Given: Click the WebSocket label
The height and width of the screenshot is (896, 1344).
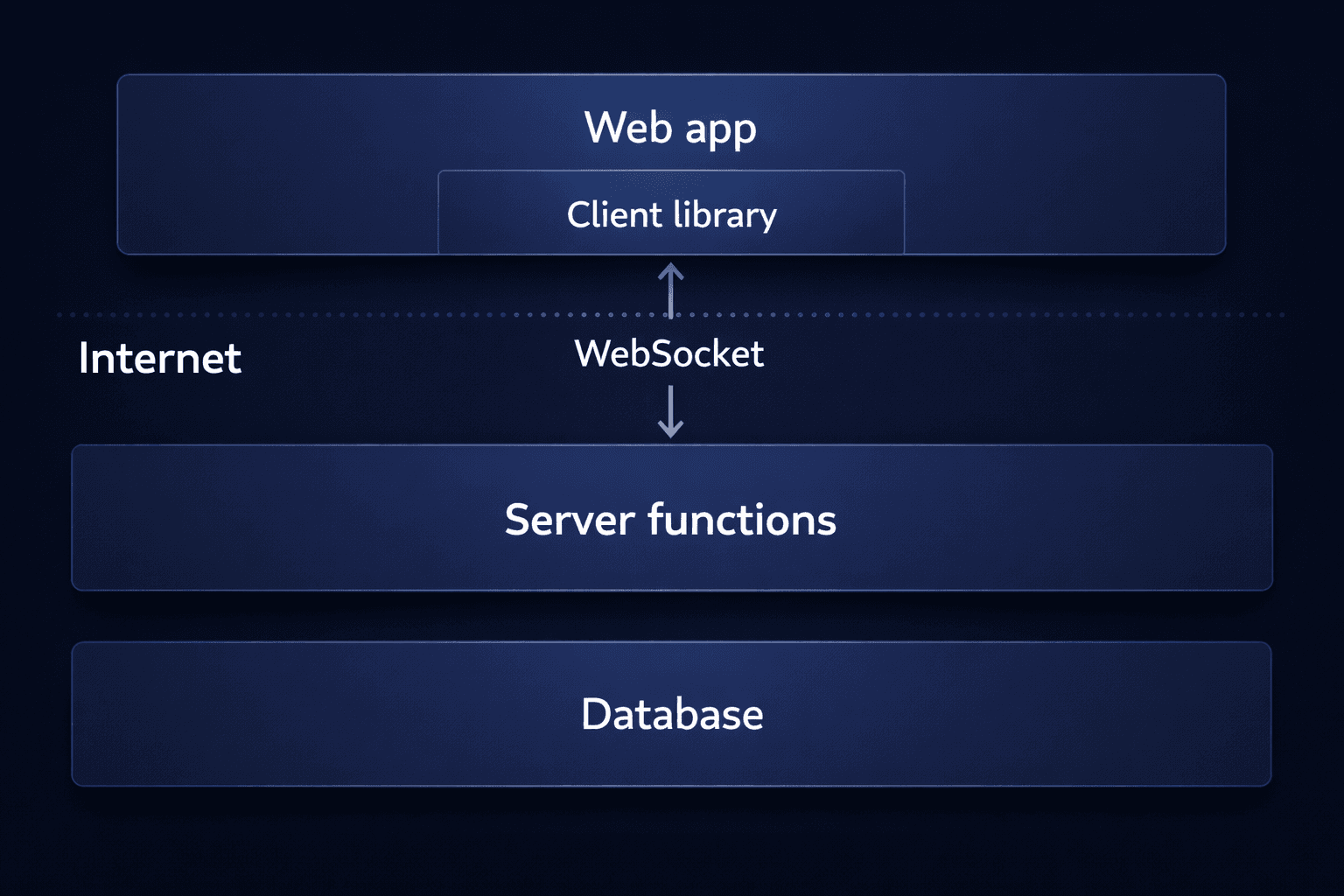Looking at the screenshot, I should [x=670, y=353].
